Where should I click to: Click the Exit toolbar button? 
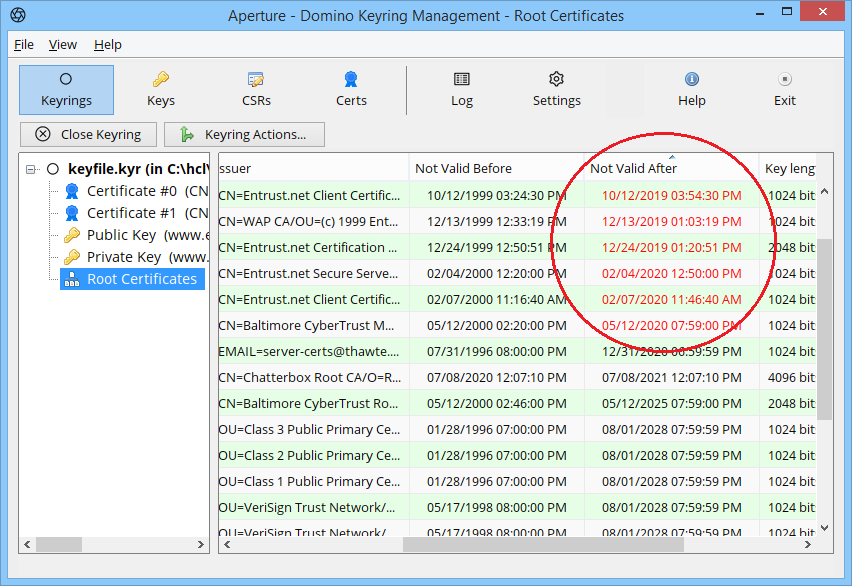point(785,90)
